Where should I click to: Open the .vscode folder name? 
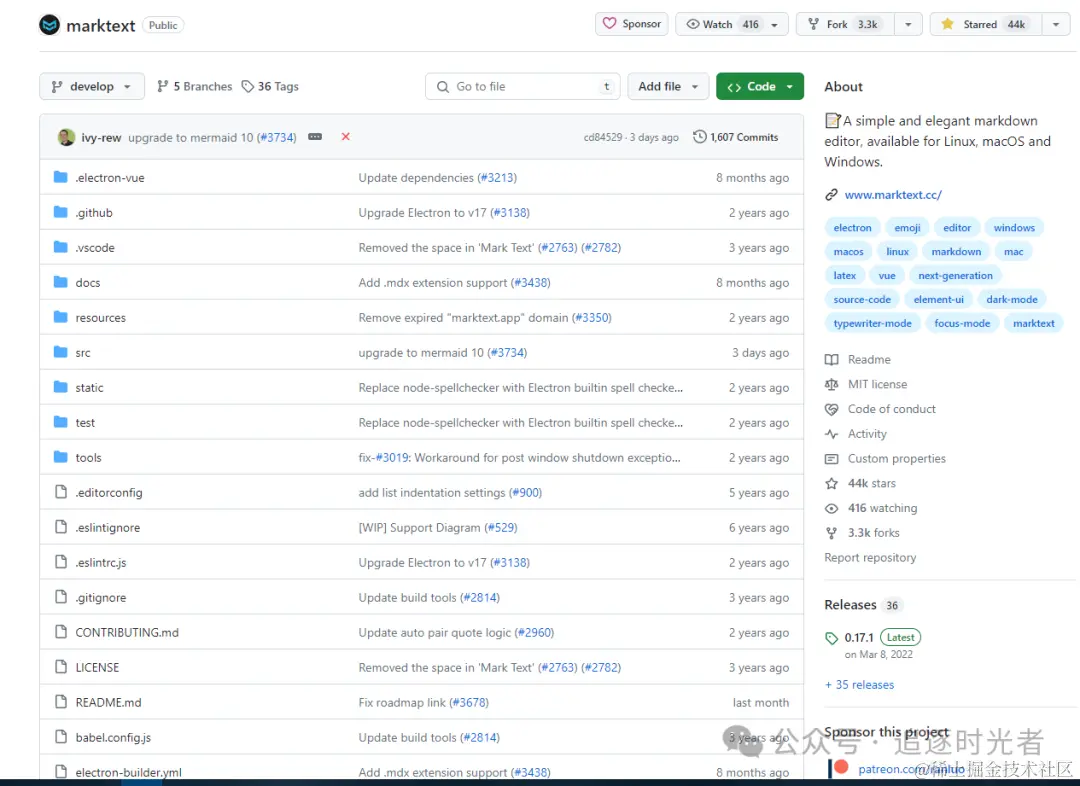pyautogui.click(x=95, y=247)
